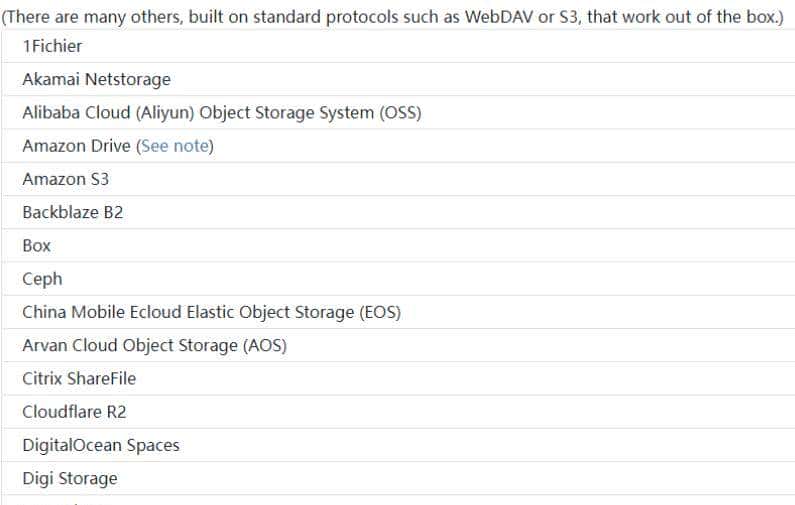This screenshot has height=505, width=795.
Task: Click the Box provider row
Action: click(x=36, y=245)
